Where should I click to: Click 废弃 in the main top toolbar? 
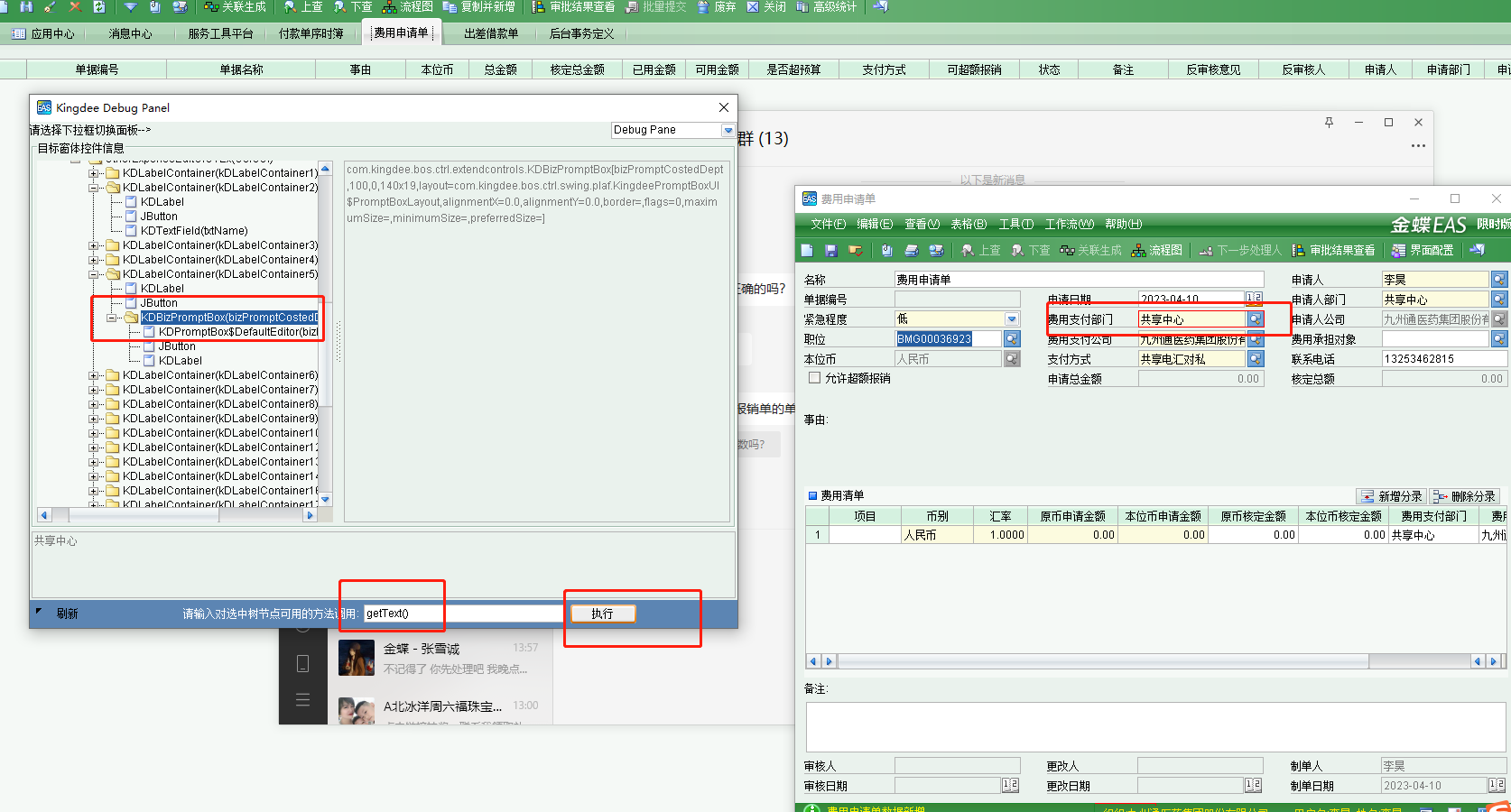(717, 6)
